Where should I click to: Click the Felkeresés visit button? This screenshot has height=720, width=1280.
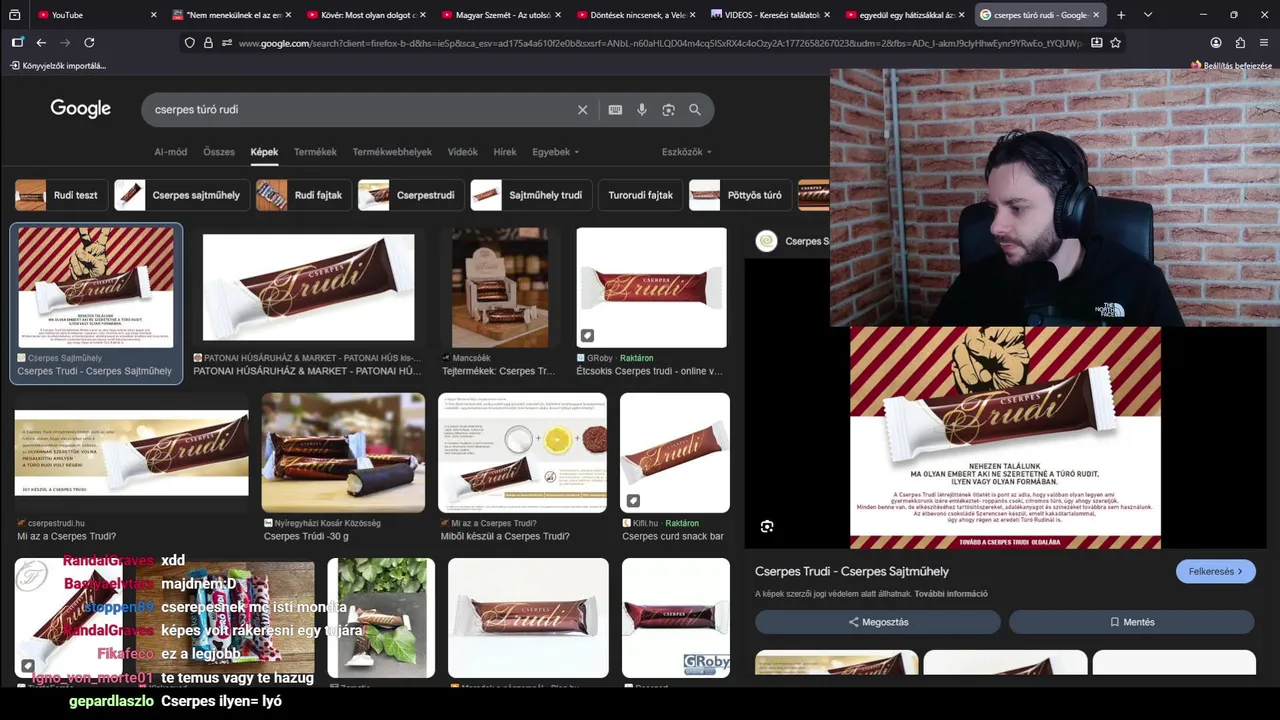[x=1215, y=572]
